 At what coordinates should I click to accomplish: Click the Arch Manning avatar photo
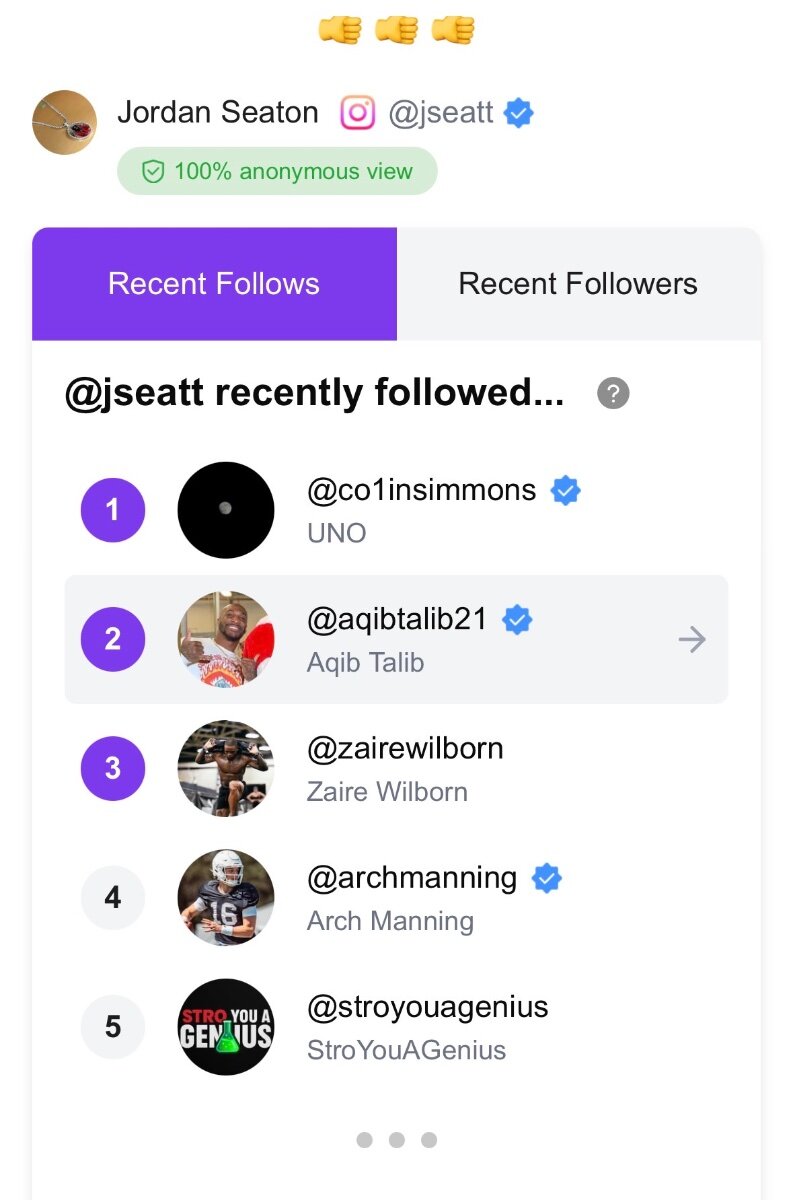point(226,898)
